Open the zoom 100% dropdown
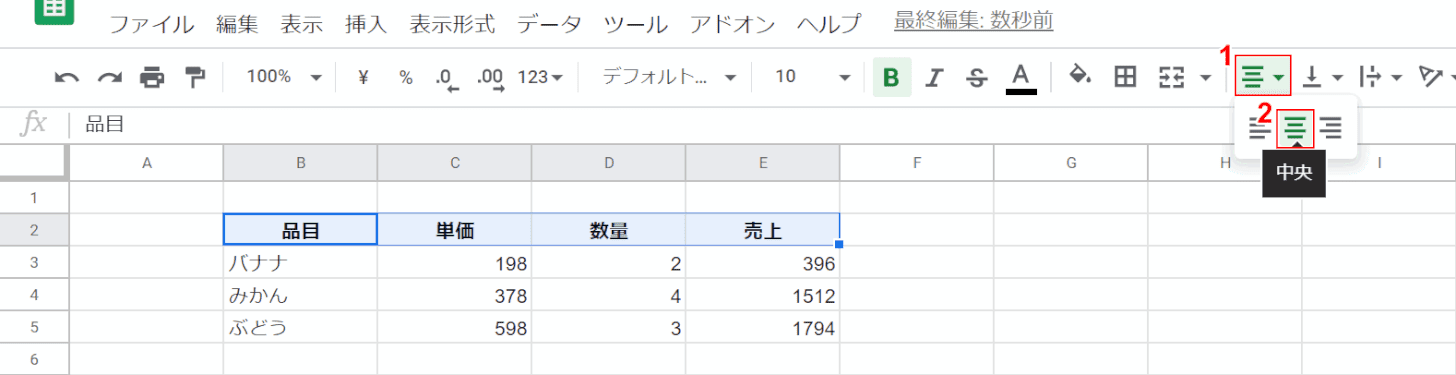Viewport: 1456px width, 375px height. 284,77
